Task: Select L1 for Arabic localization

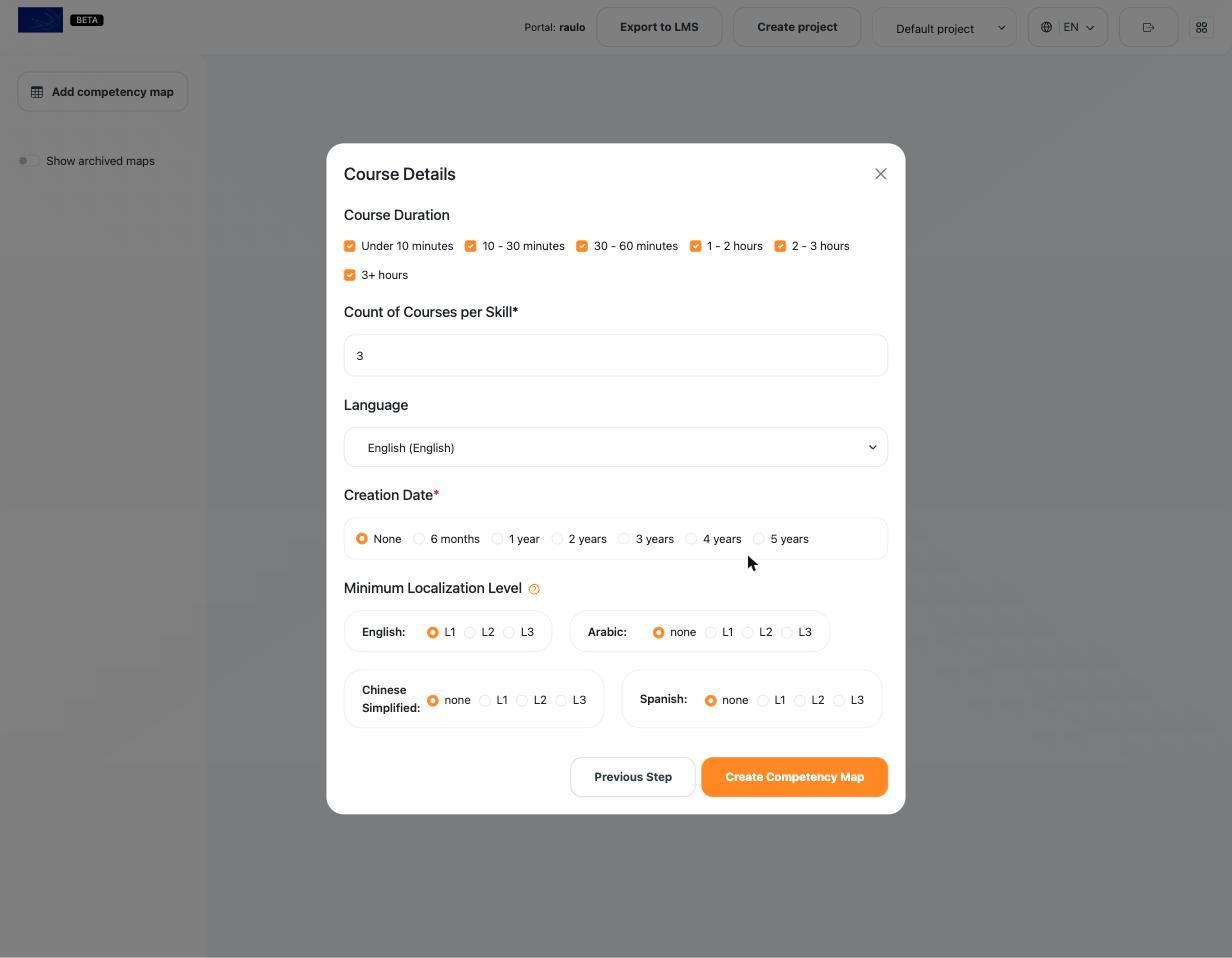Action: (x=711, y=632)
